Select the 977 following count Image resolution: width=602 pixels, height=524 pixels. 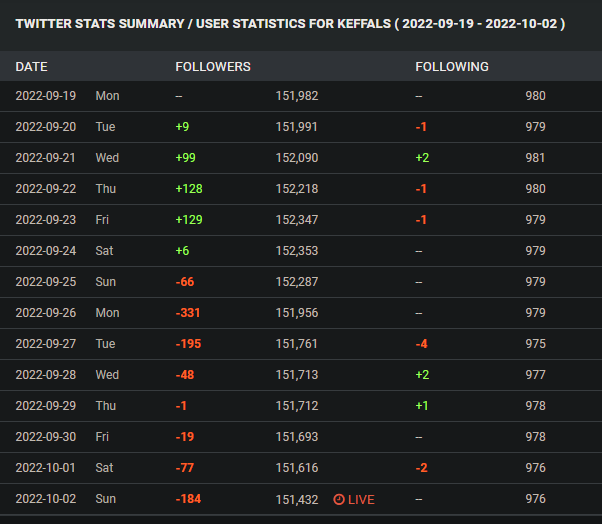point(536,375)
